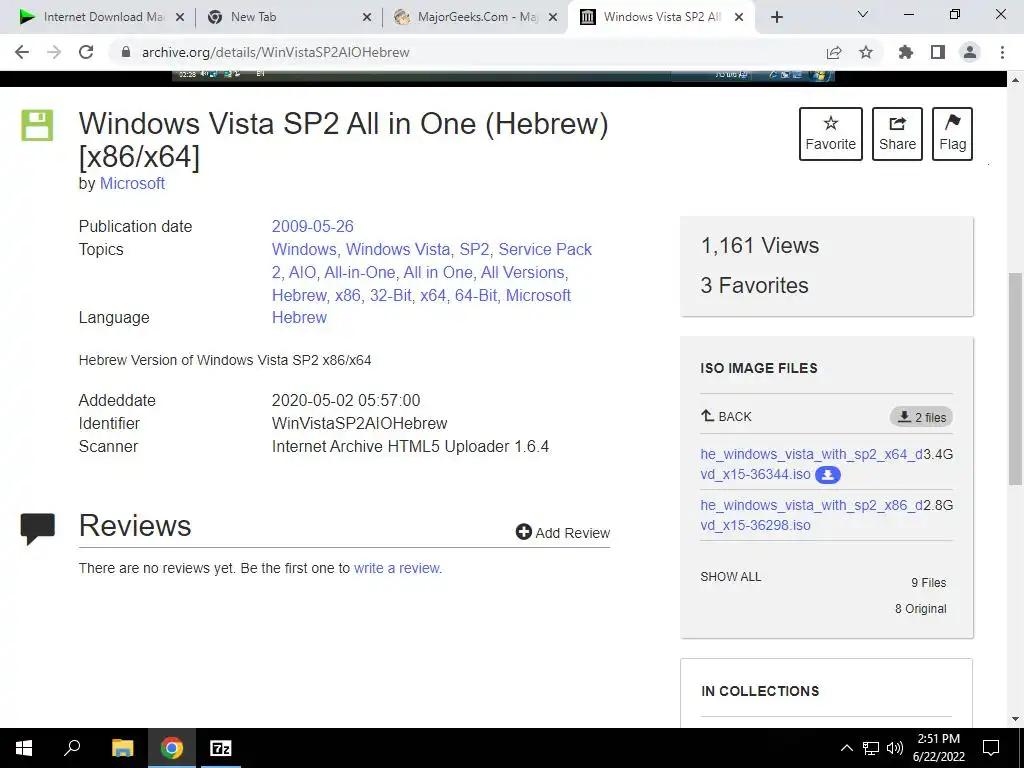Show hidden system tray icons
The height and width of the screenshot is (768, 1024).
(846, 748)
